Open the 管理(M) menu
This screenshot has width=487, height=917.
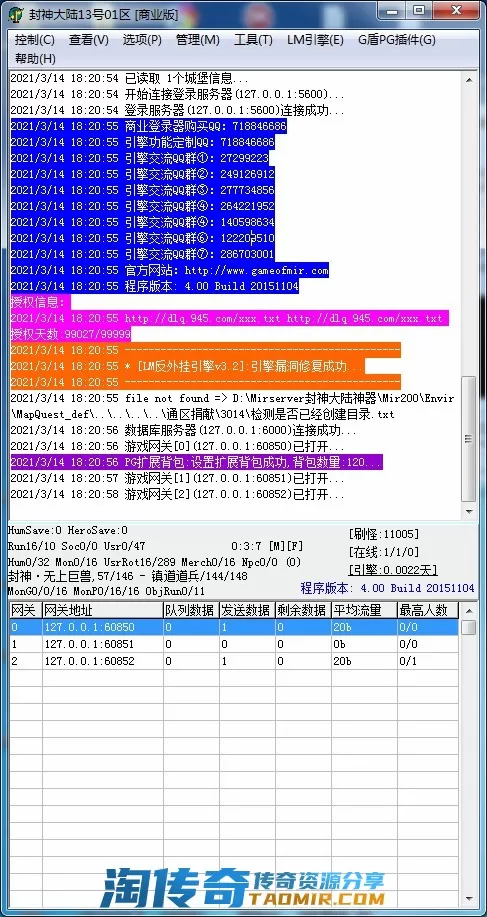(198, 40)
